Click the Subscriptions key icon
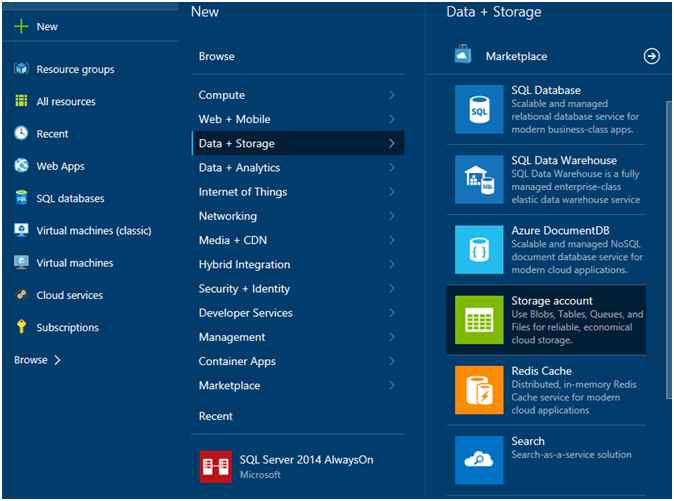Viewport: 674px width, 501px height. [21, 327]
